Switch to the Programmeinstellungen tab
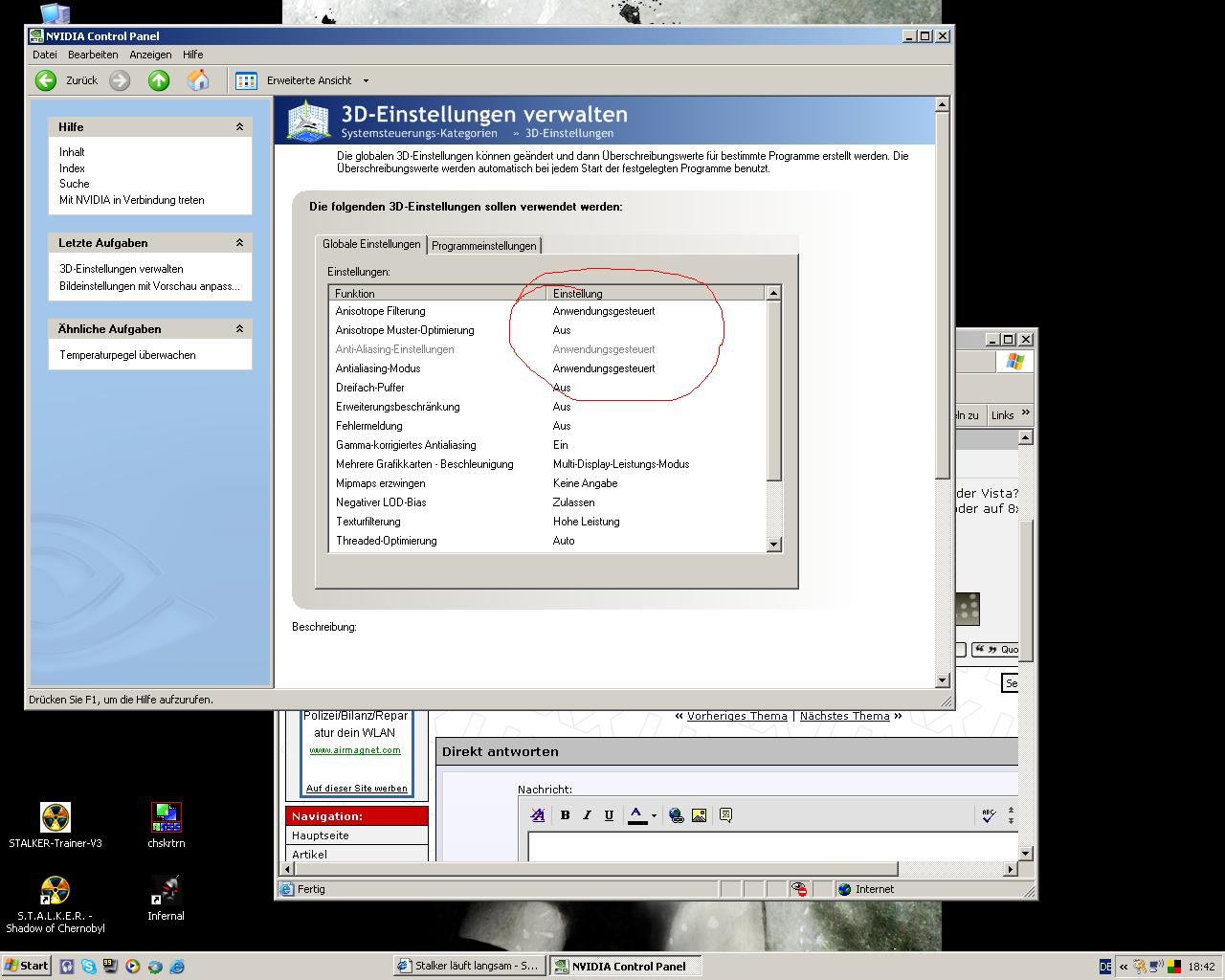This screenshot has width=1225, height=980. point(483,246)
